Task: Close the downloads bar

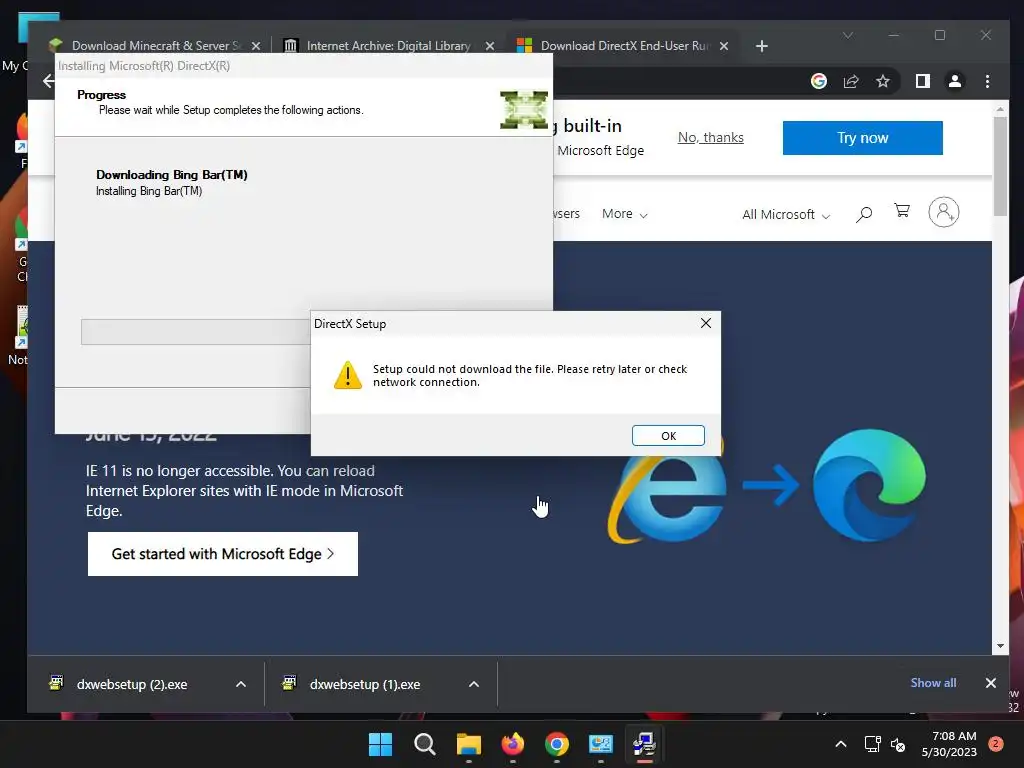Action: point(991,682)
